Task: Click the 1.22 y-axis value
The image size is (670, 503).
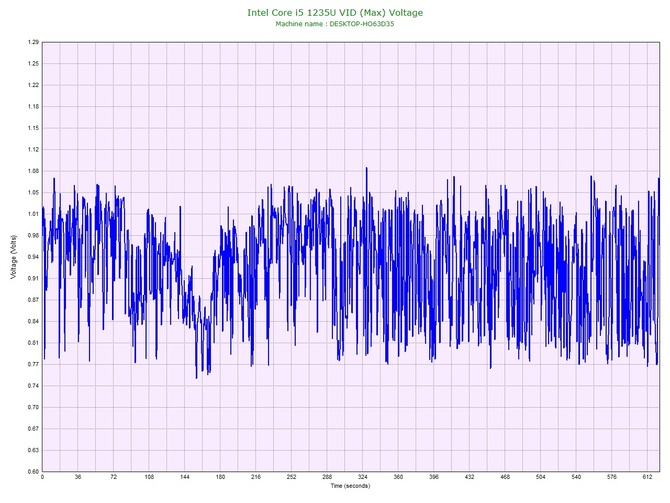Action: 33,85
